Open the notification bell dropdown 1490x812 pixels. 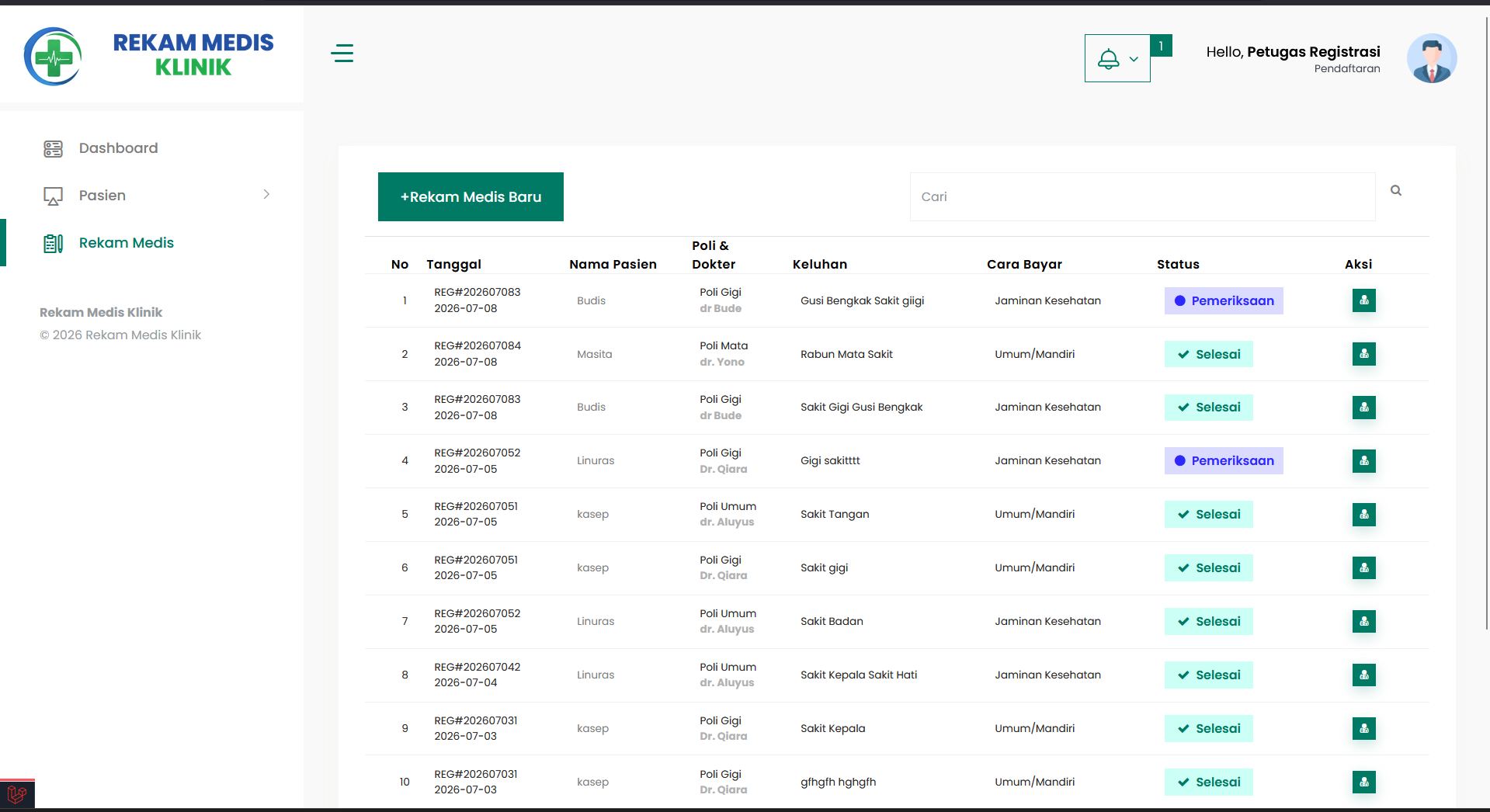[x=1117, y=58]
